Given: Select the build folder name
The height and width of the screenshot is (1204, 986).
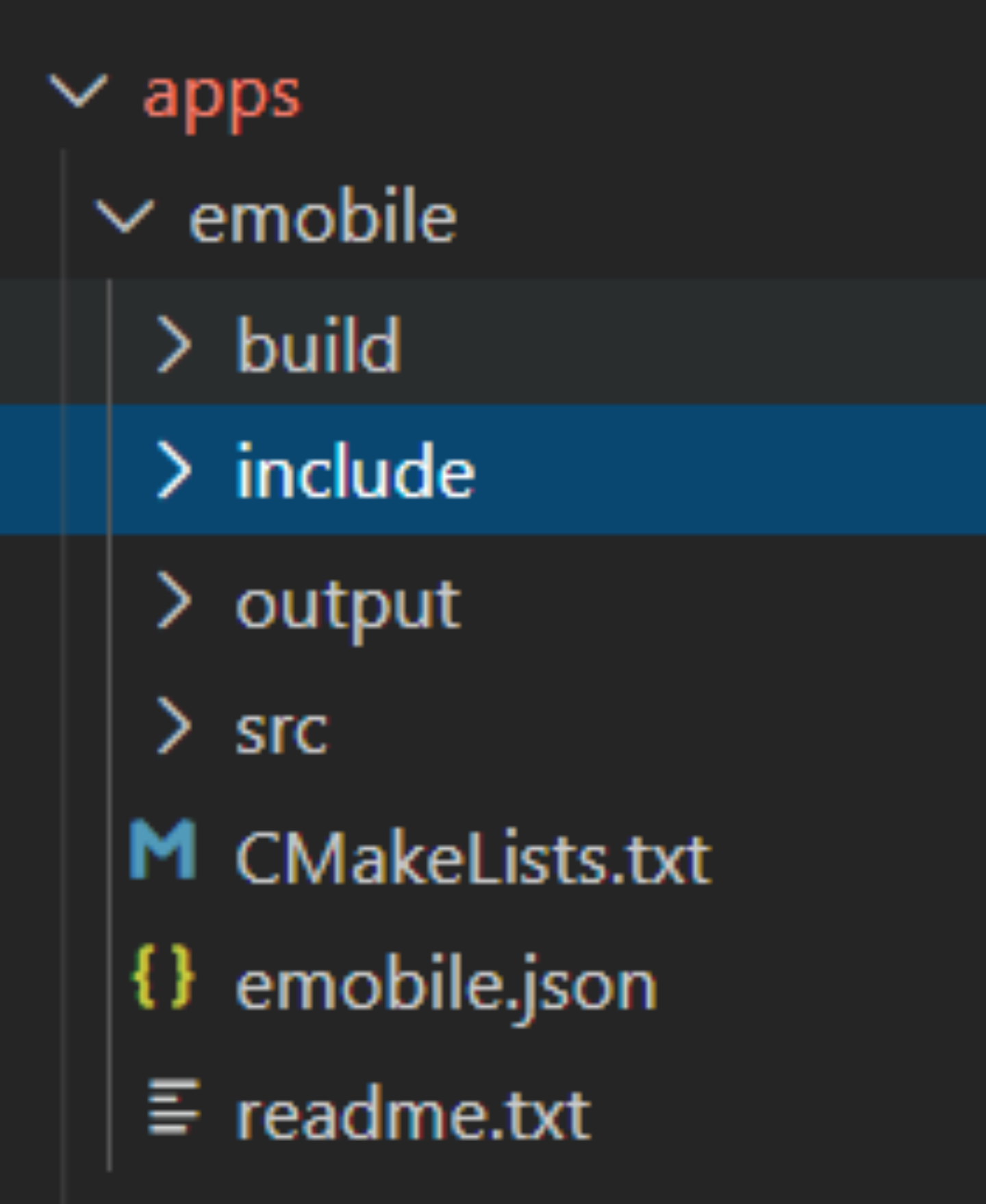Looking at the screenshot, I should tap(318, 344).
